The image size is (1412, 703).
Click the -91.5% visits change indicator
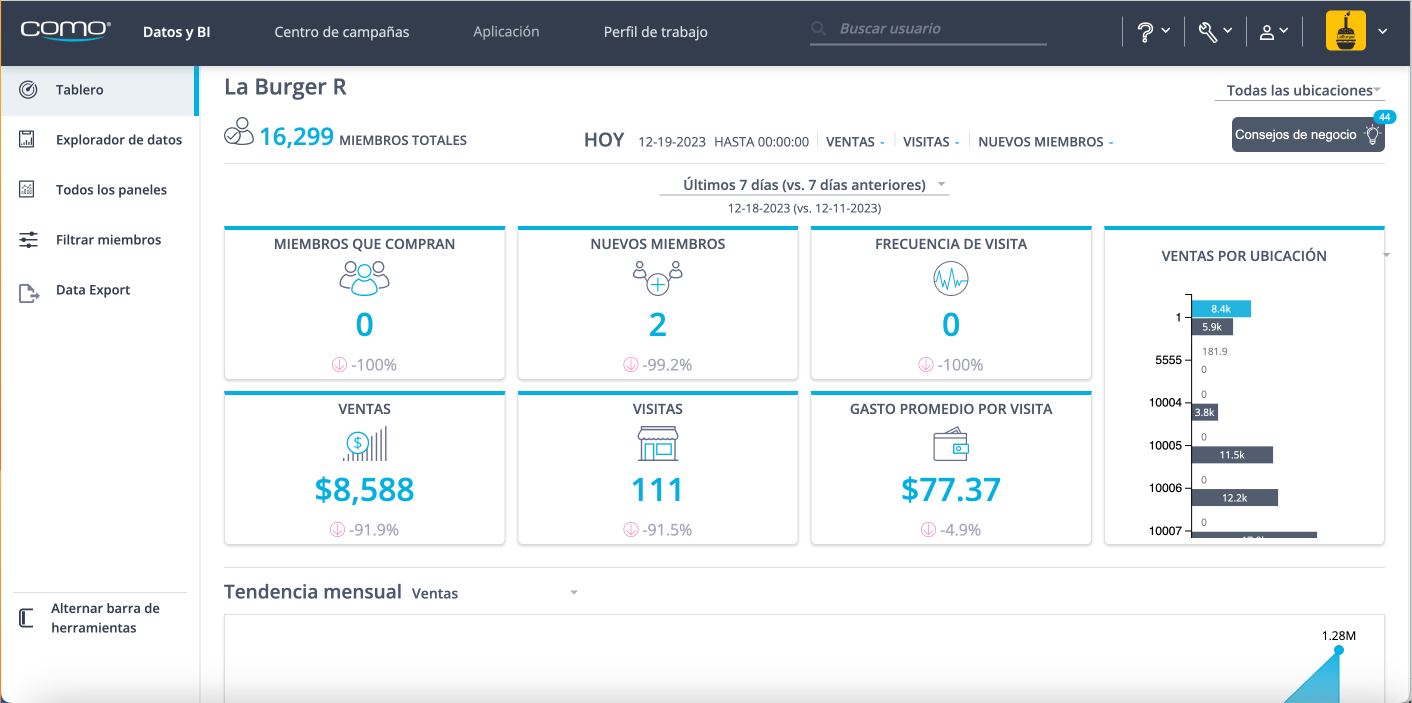point(657,530)
